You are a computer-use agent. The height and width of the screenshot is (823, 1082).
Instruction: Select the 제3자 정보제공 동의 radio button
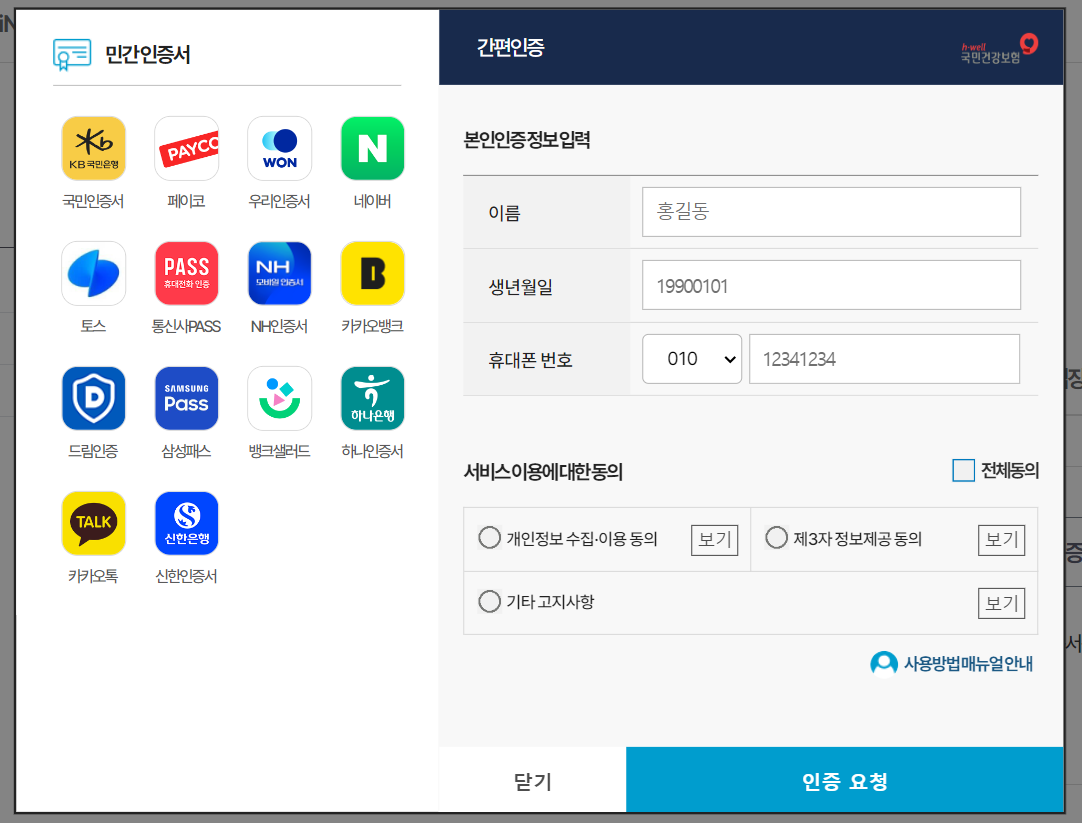[776, 537]
